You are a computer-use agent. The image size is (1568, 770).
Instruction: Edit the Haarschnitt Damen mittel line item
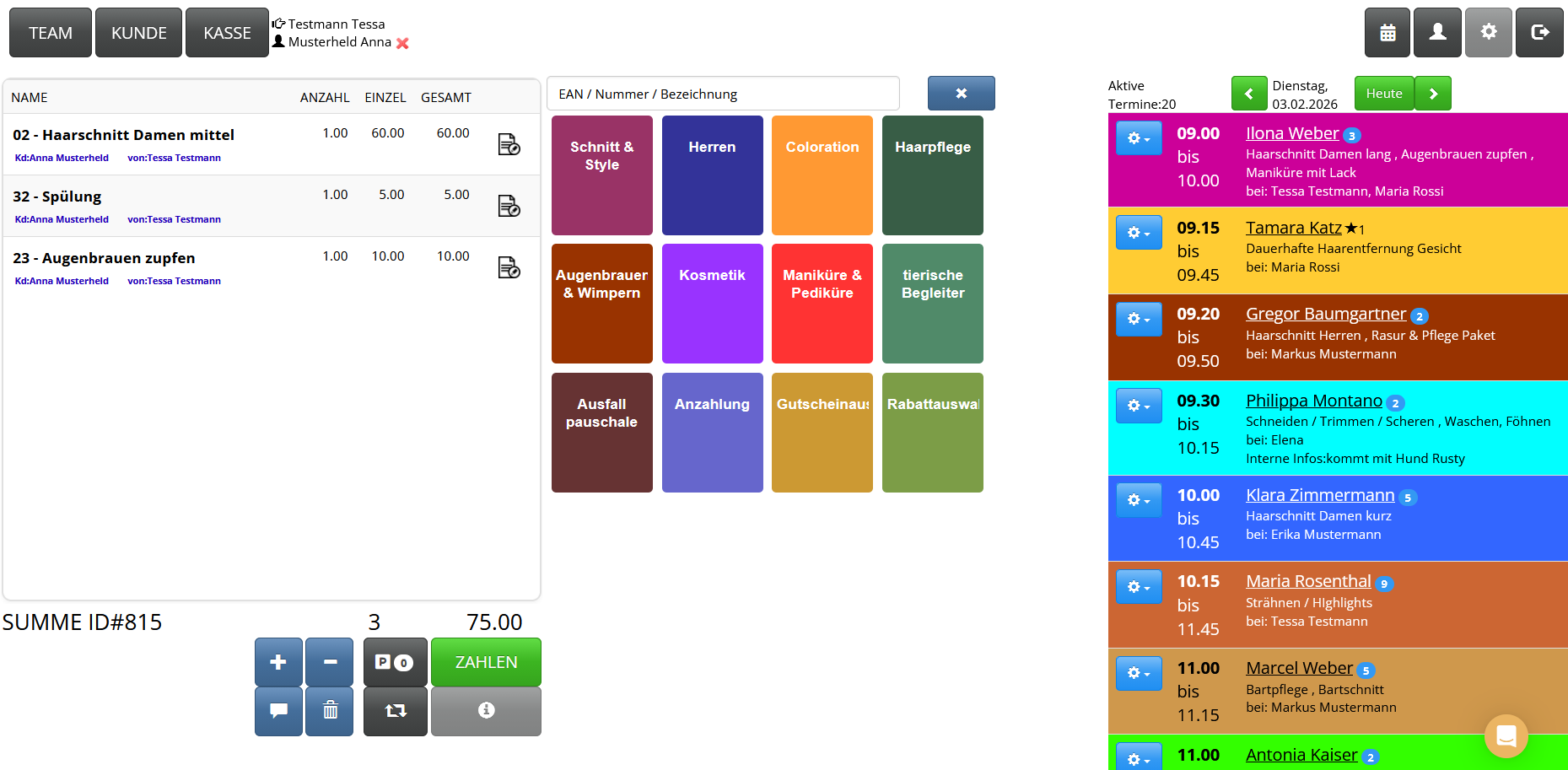(509, 145)
